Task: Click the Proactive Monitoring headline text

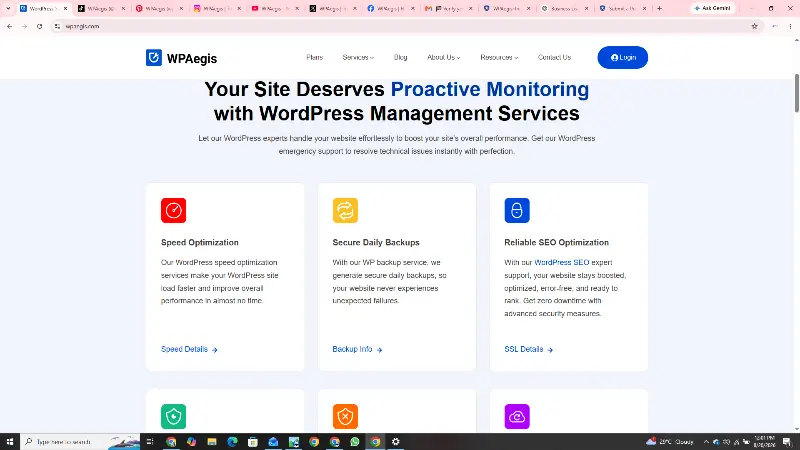Action: pos(490,89)
